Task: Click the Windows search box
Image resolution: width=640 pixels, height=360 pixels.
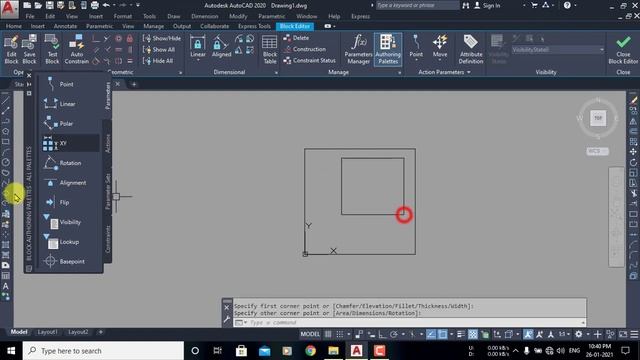Action: (103, 351)
